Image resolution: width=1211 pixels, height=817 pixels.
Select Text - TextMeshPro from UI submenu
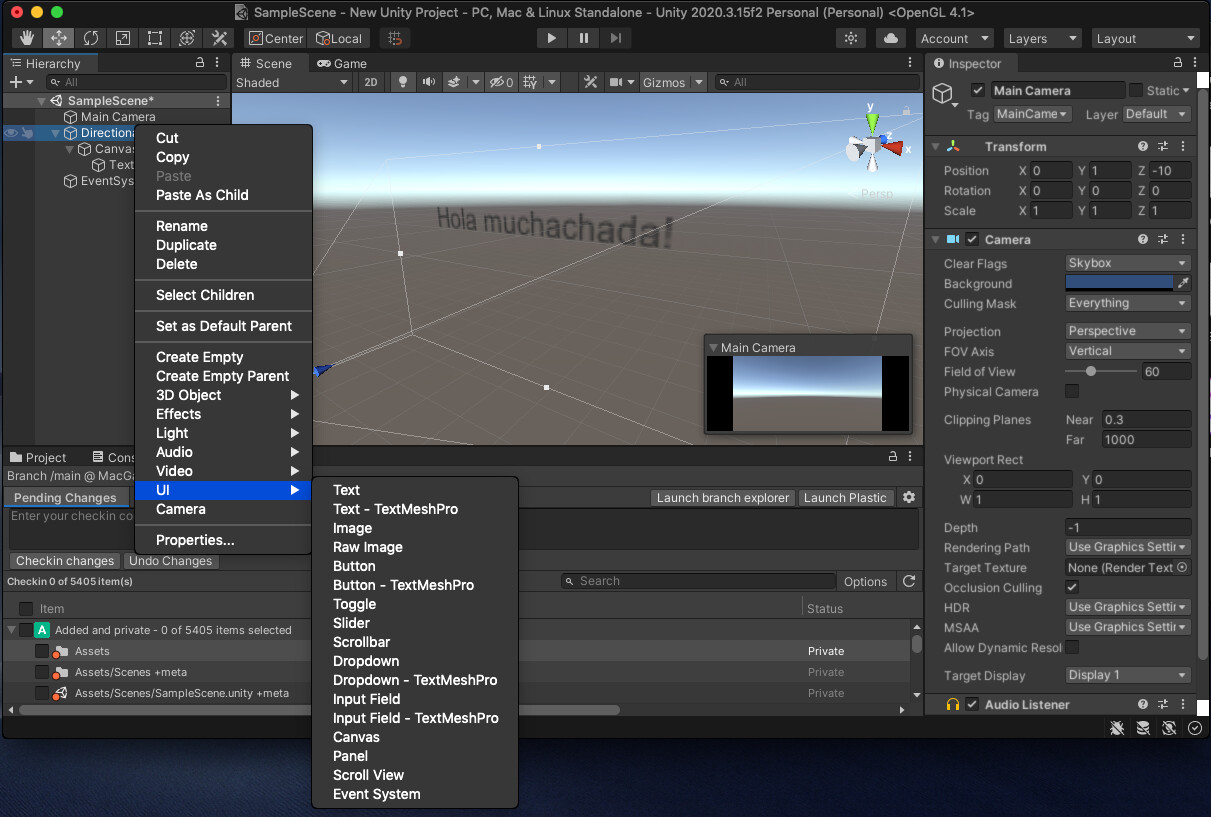pyautogui.click(x=395, y=509)
